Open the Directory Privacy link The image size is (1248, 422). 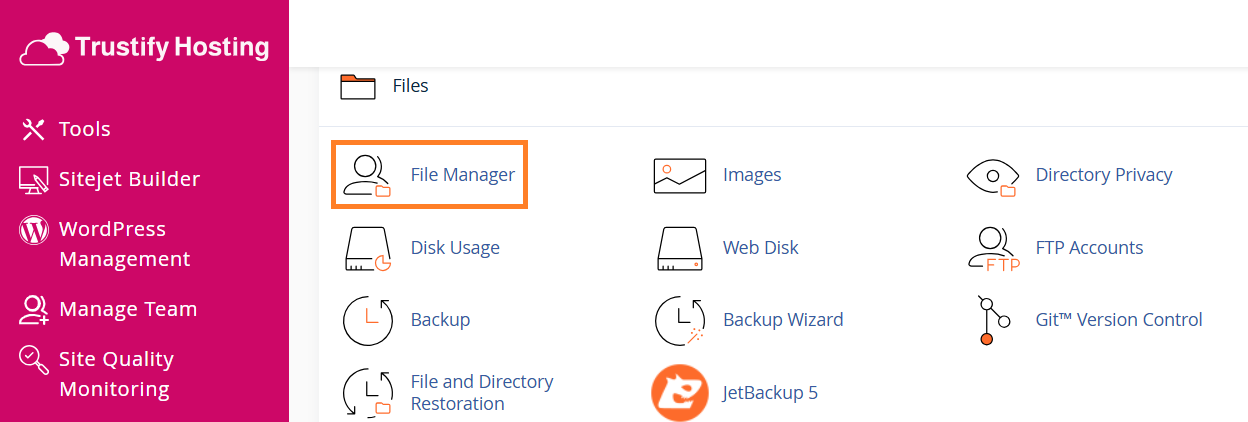point(1104,175)
